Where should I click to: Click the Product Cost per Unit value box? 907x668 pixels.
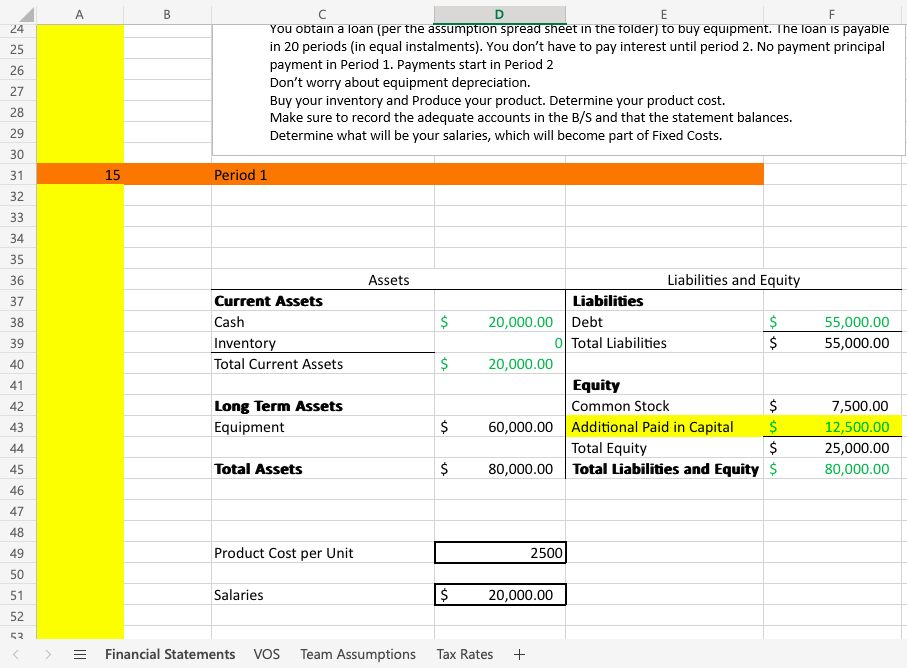tap(499, 552)
